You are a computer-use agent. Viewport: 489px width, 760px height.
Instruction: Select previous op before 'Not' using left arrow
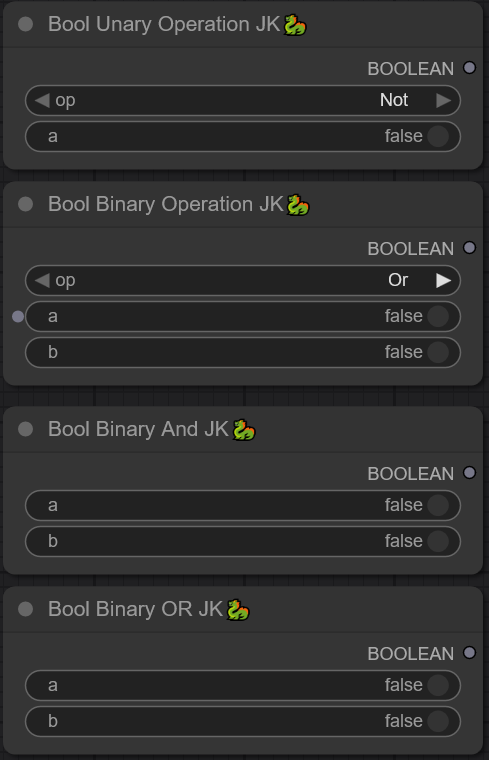click(42, 100)
